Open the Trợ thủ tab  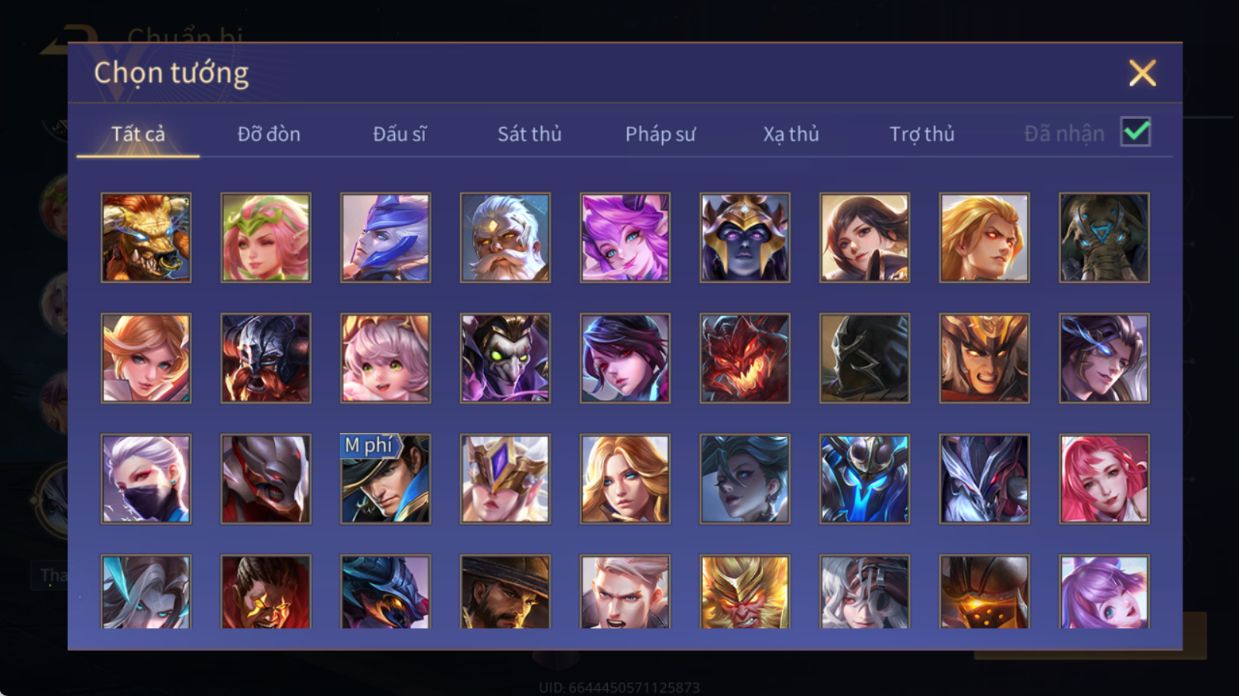coord(922,134)
